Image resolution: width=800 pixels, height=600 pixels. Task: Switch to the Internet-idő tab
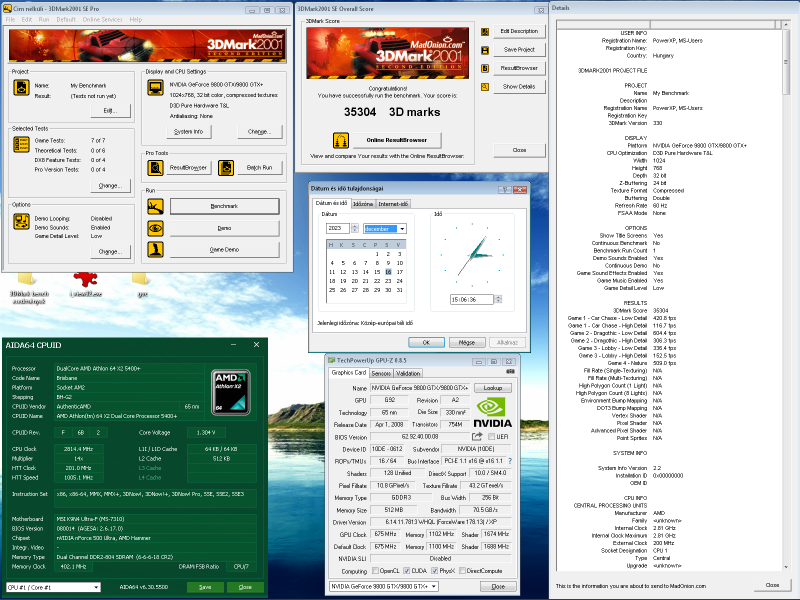[393, 204]
